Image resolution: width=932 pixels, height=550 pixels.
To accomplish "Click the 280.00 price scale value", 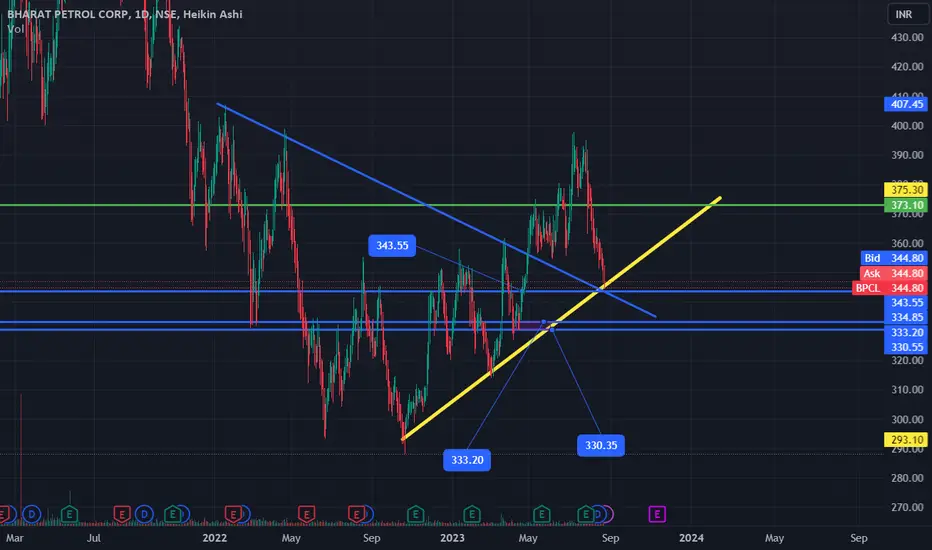I will [907, 478].
